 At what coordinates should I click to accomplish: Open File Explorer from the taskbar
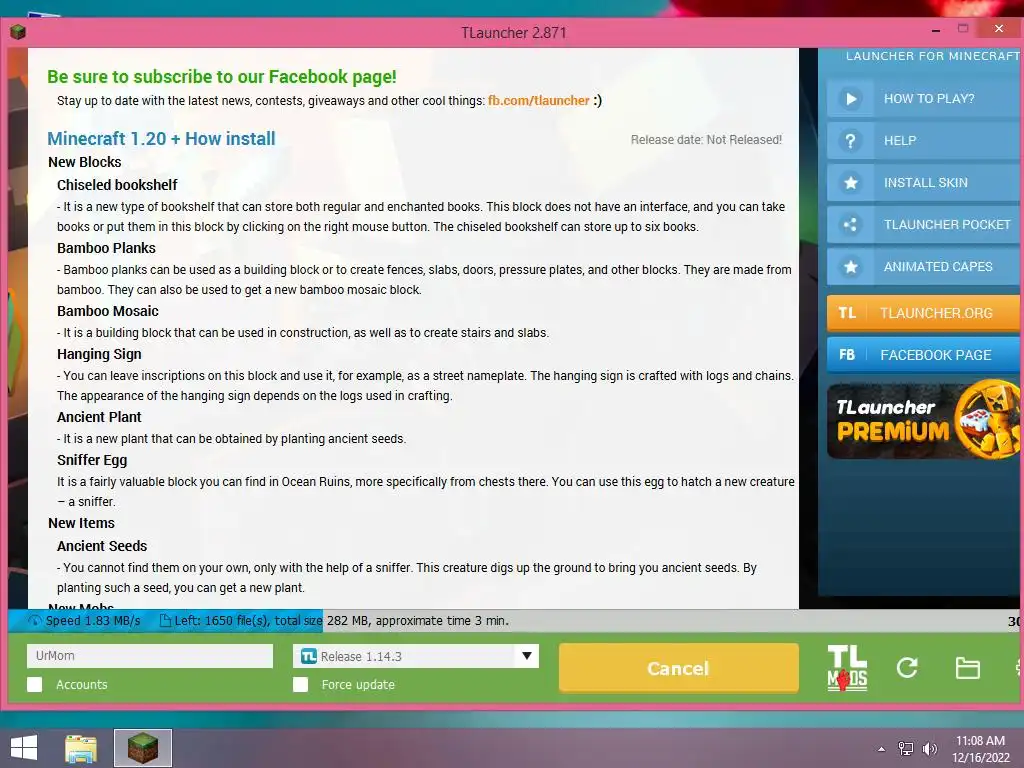81,748
